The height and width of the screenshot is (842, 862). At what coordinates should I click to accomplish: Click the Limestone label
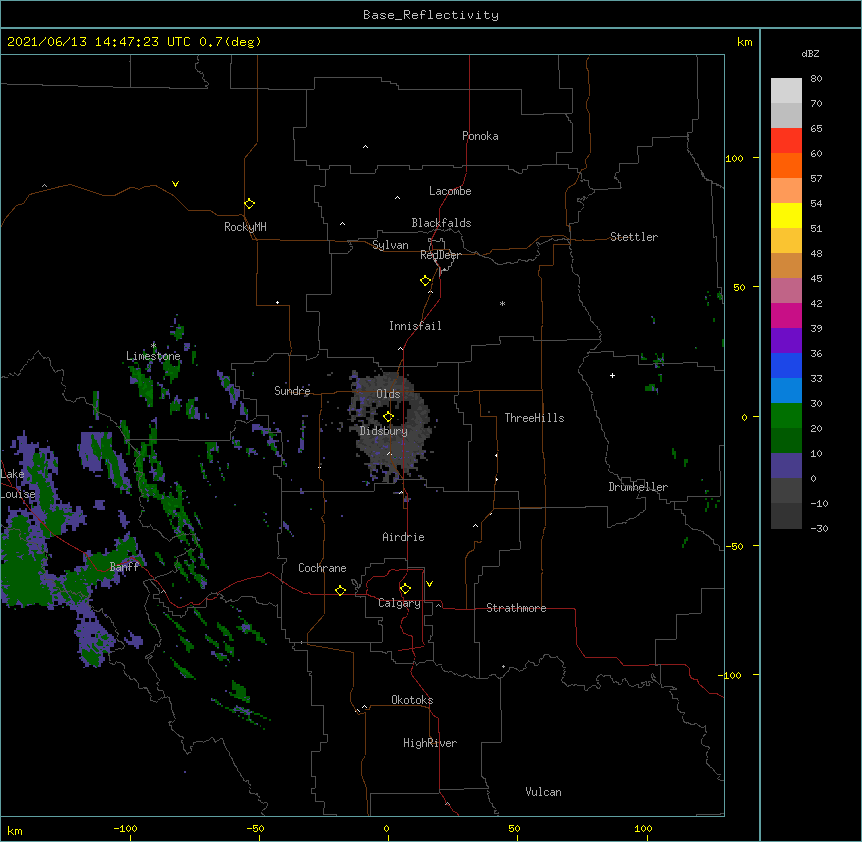pyautogui.click(x=153, y=356)
